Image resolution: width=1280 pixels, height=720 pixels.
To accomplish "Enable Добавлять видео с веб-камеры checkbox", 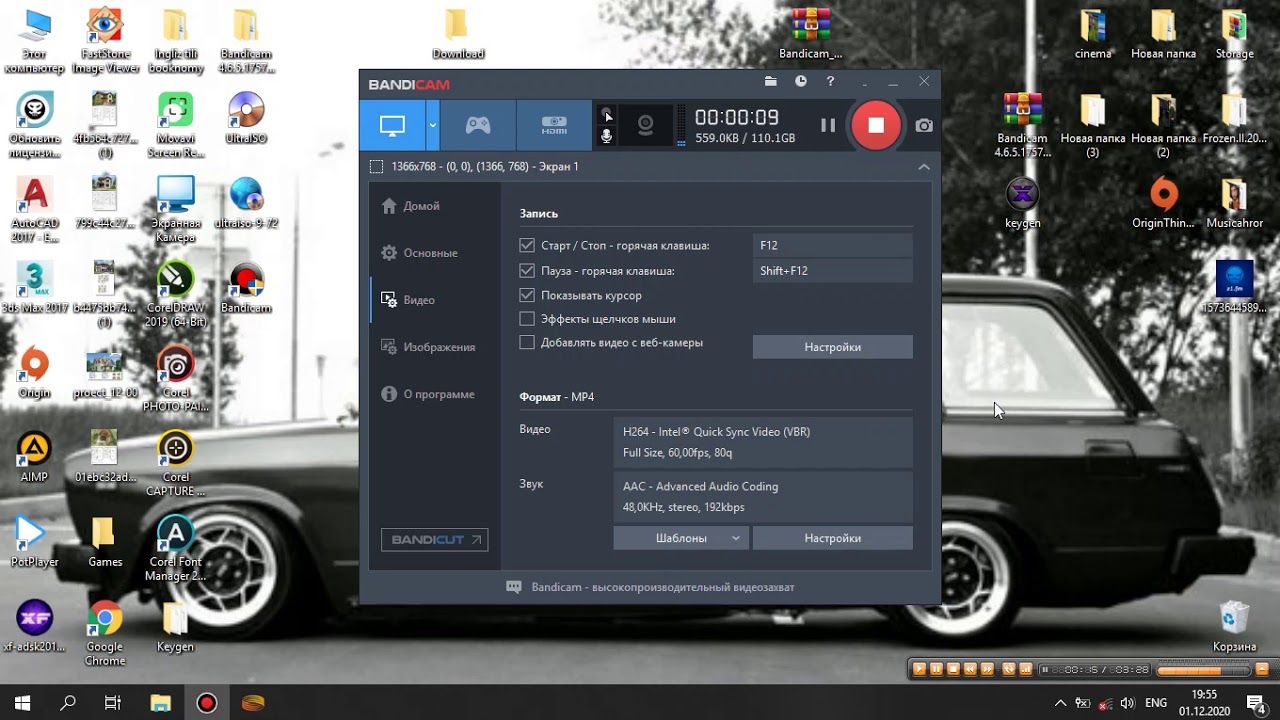I will coord(527,342).
